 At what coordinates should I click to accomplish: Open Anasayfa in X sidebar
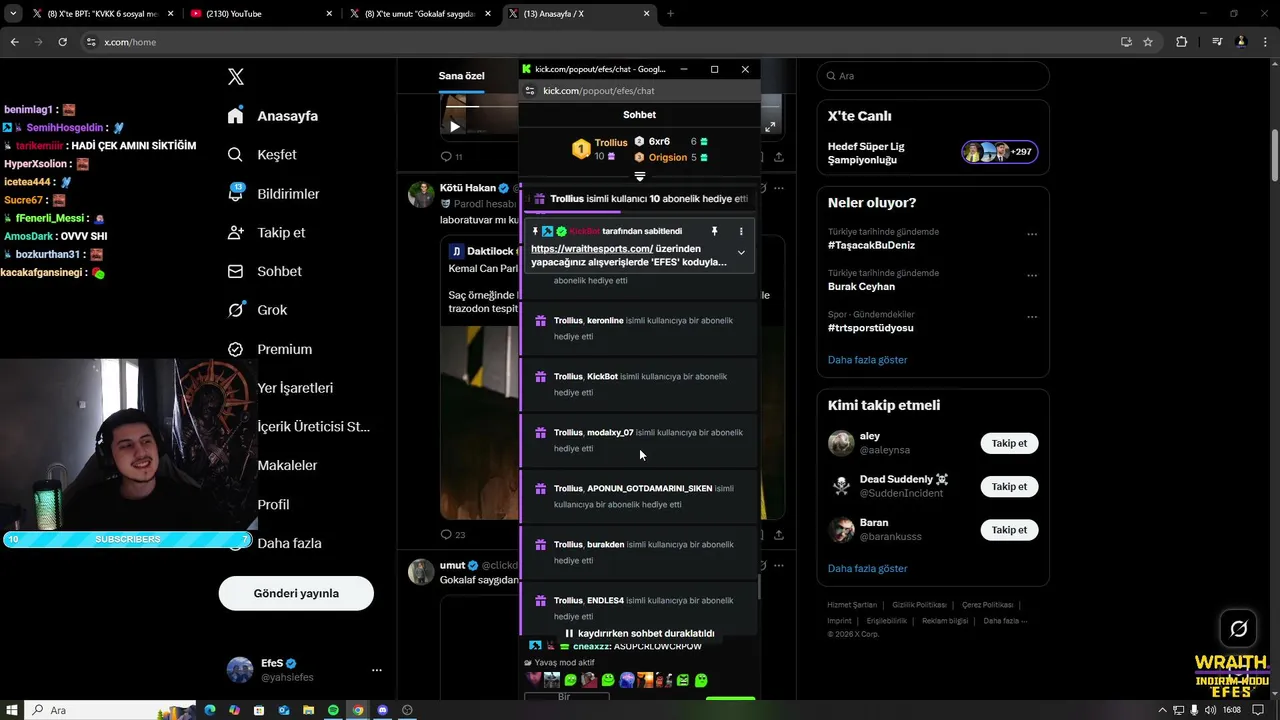click(x=272, y=116)
